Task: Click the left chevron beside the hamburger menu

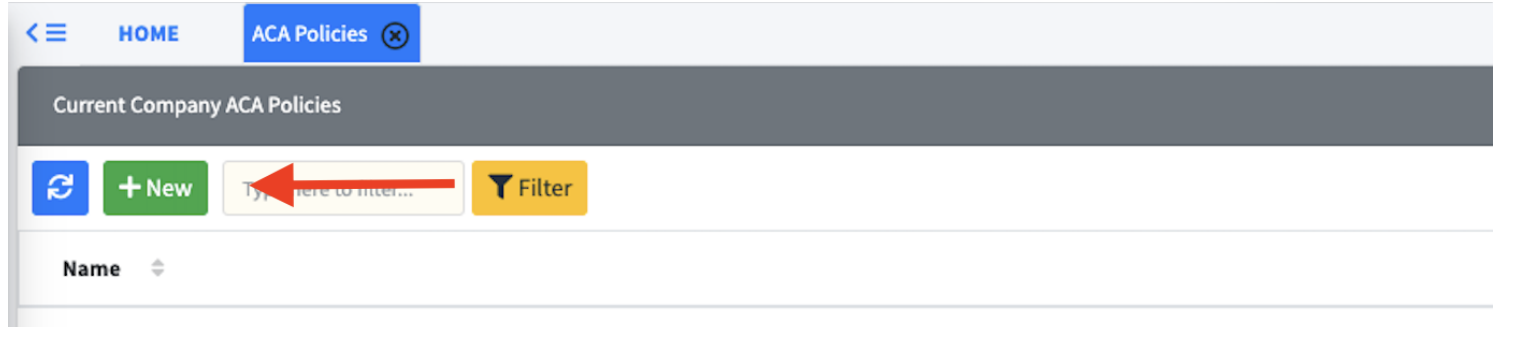Action: pyautogui.click(x=32, y=33)
